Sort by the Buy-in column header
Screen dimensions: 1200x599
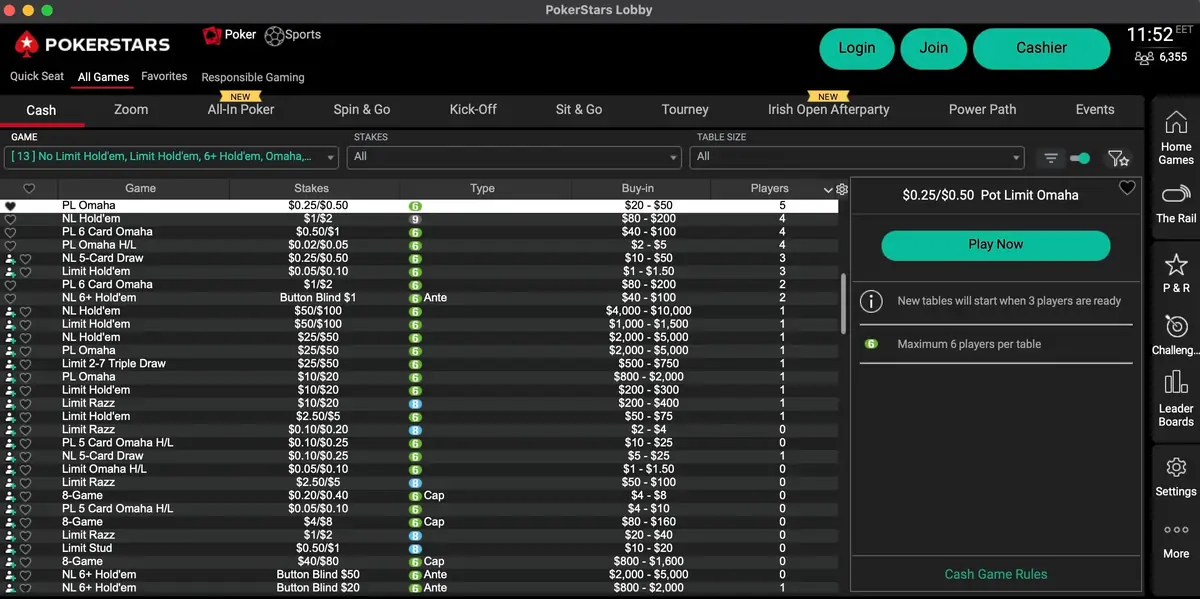pyautogui.click(x=637, y=188)
